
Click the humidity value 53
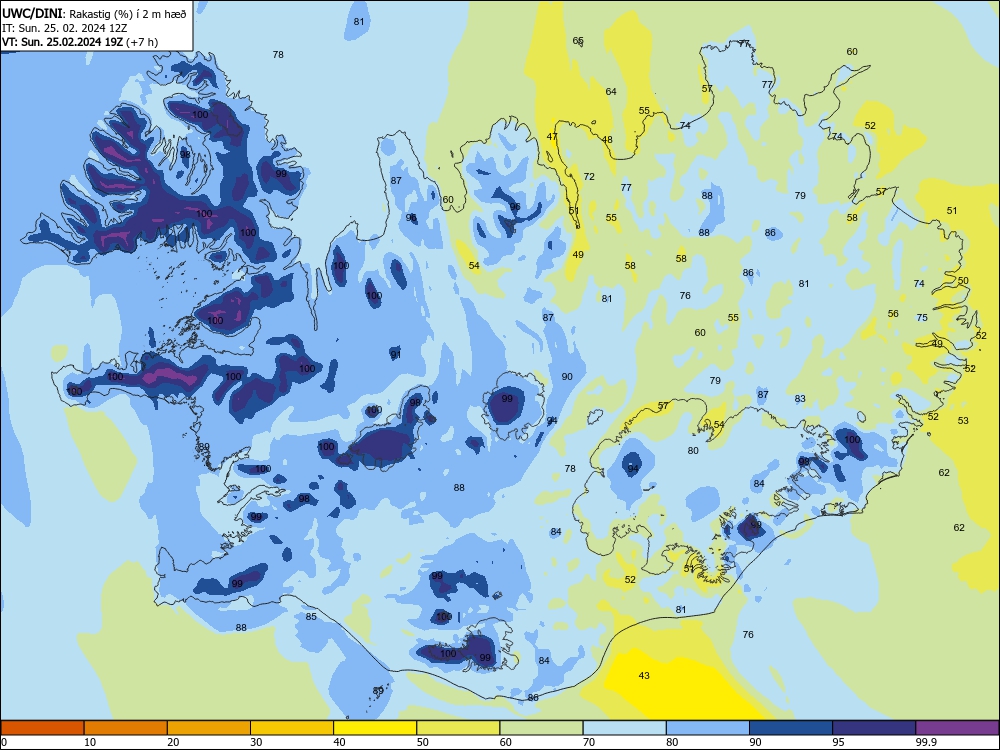click(963, 420)
